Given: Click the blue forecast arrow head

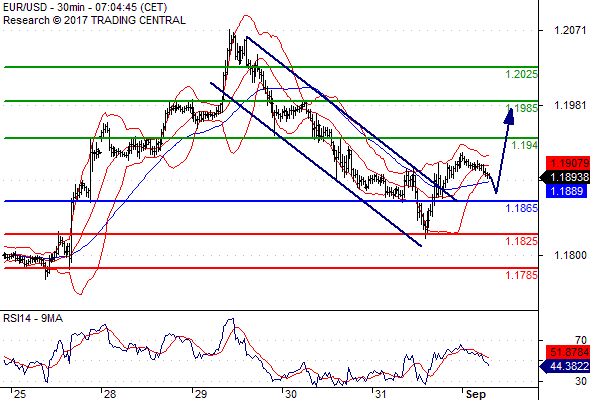Looking at the screenshot, I should (509, 116).
